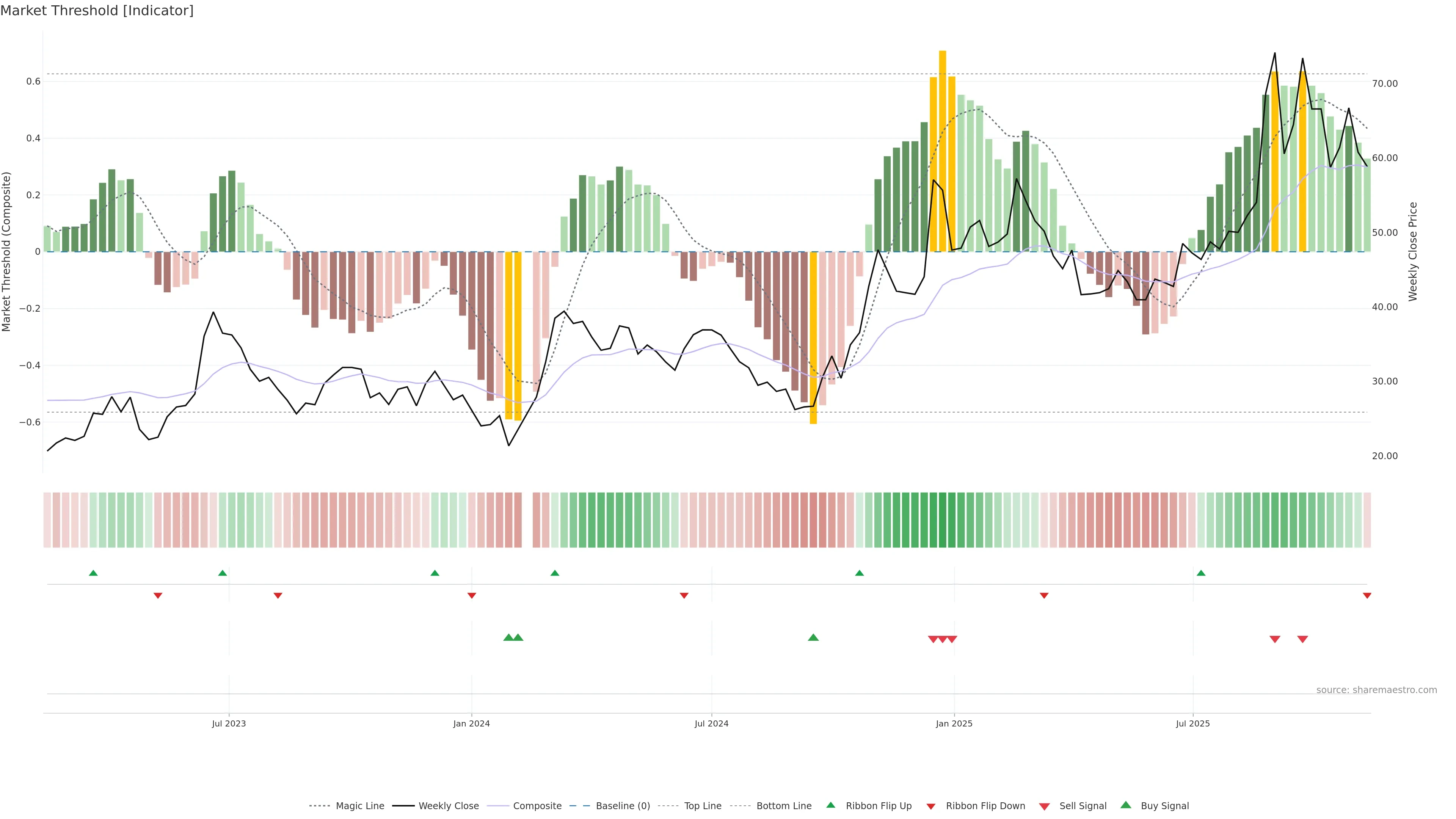Click the ribbon flip down marker at far right edge
The image size is (1456, 819).
coord(1367,596)
